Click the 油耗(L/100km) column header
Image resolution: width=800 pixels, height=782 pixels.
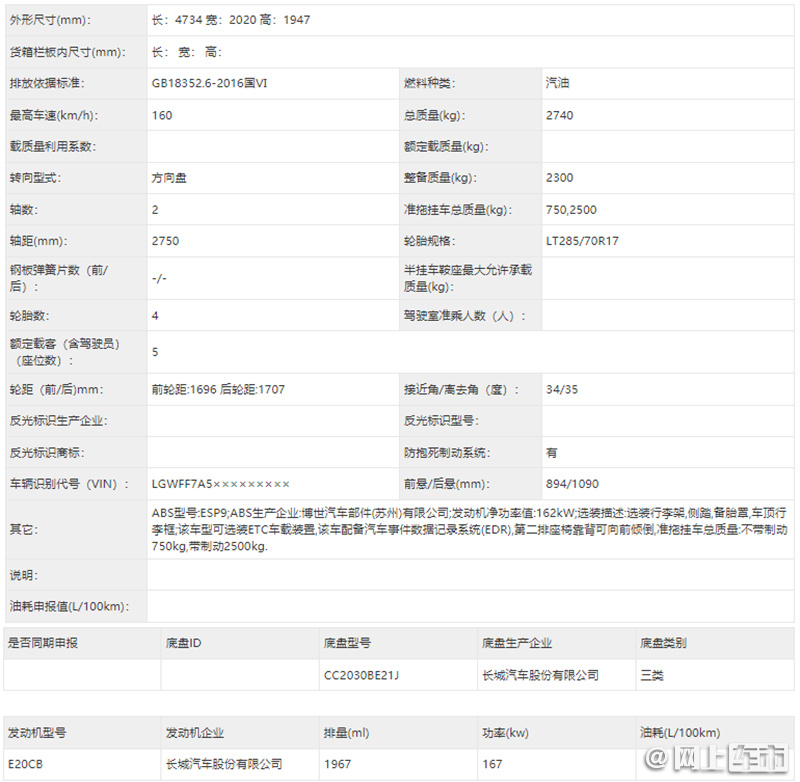(x=680, y=733)
